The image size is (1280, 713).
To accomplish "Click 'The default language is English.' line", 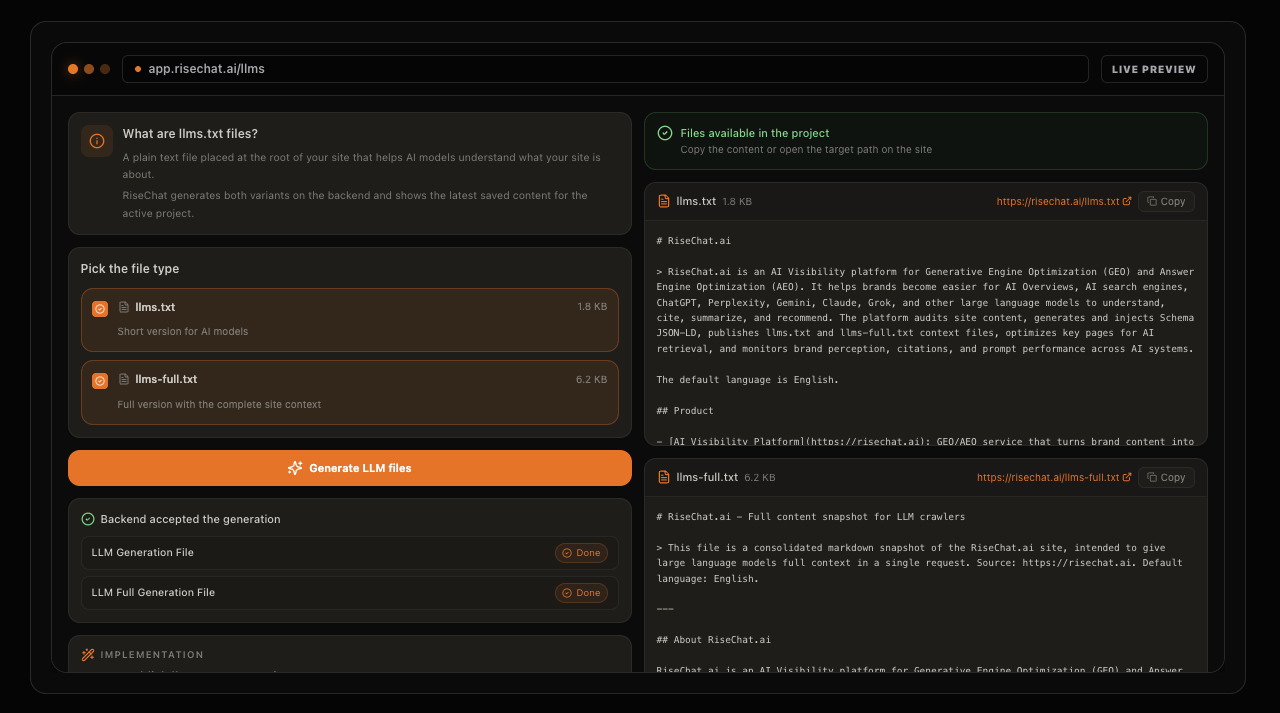I will click(748, 380).
